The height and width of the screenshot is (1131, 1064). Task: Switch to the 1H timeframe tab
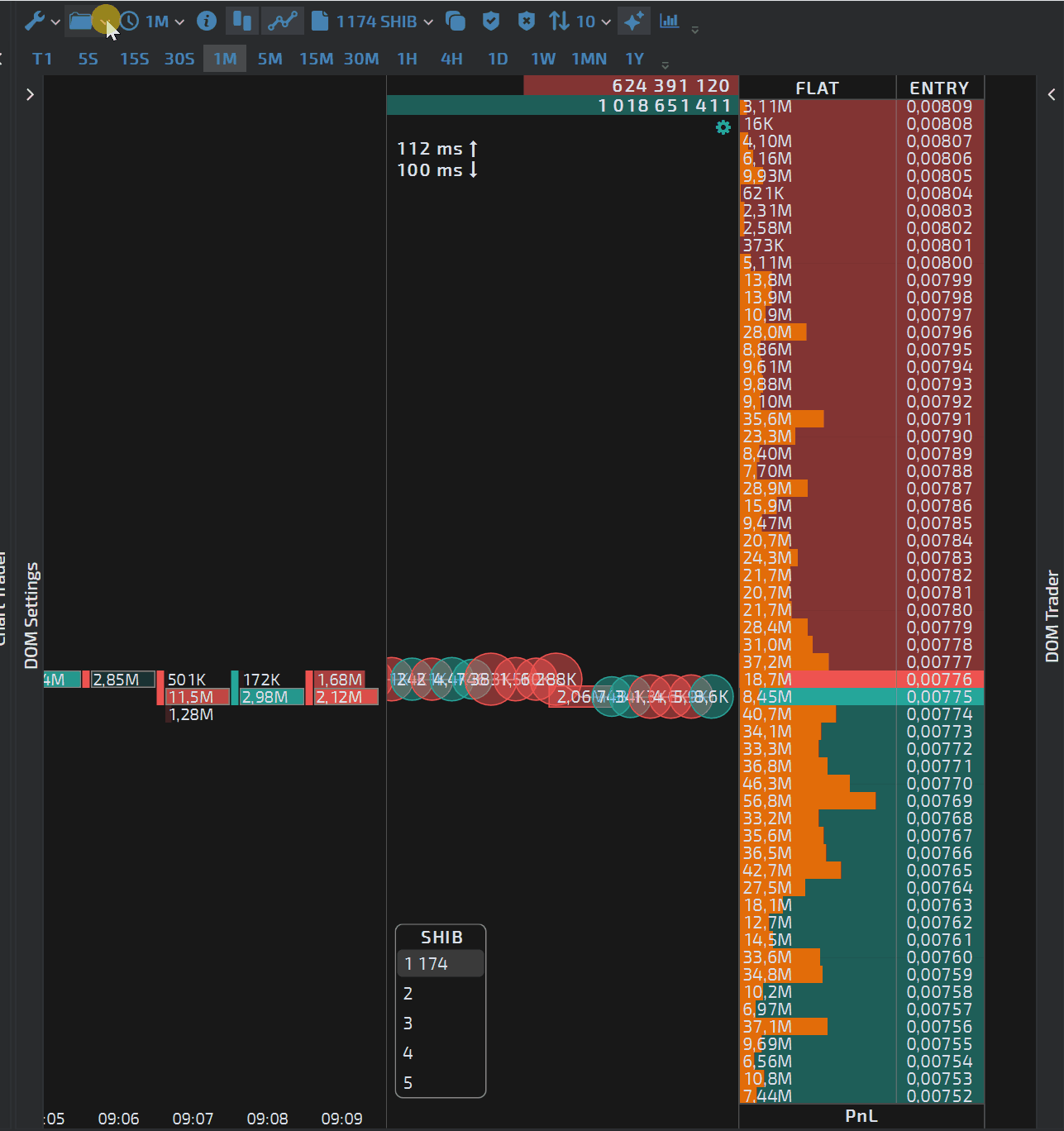(x=407, y=59)
